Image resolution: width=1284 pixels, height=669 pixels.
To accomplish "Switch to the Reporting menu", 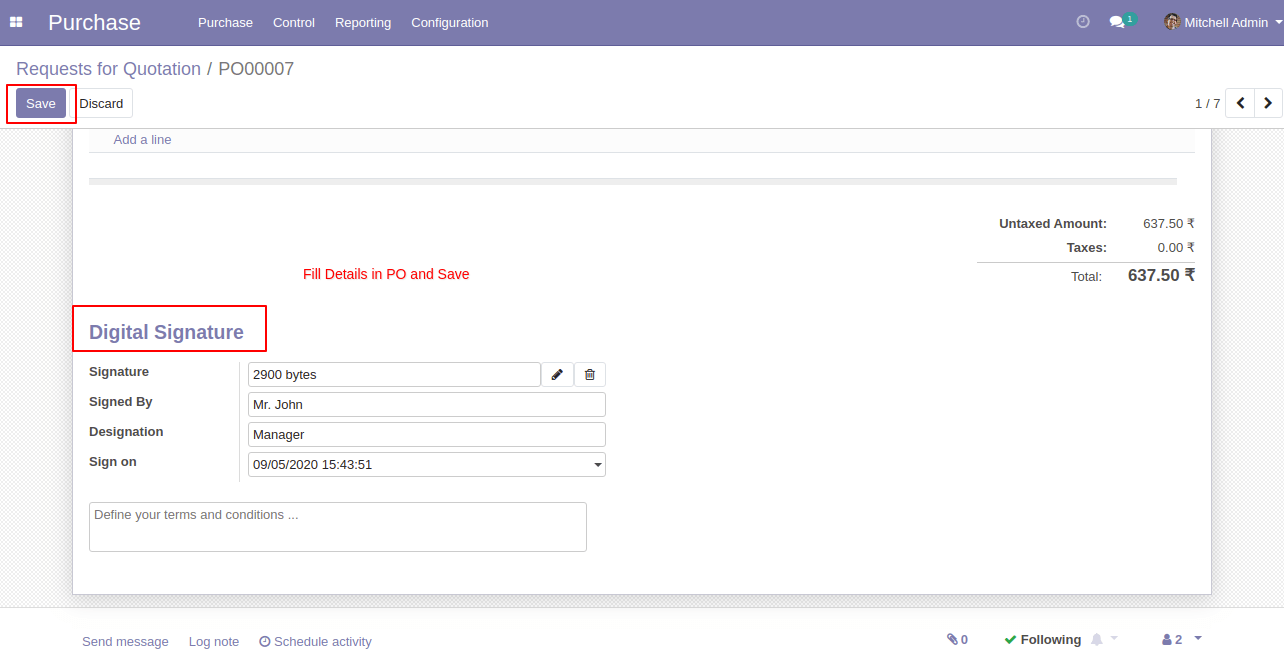I will point(362,22).
